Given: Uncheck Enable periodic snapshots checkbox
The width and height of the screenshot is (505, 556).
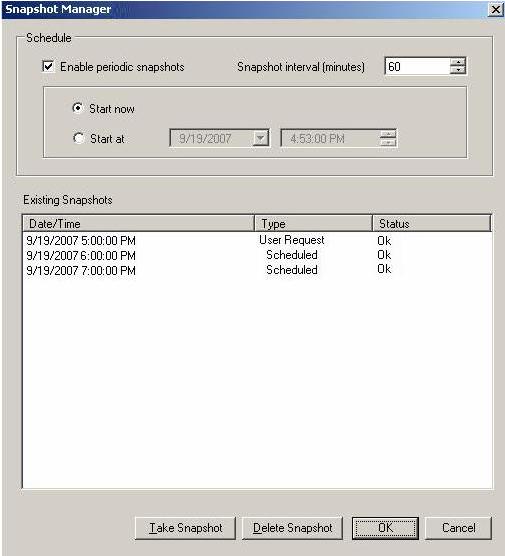Looking at the screenshot, I should [48, 67].
